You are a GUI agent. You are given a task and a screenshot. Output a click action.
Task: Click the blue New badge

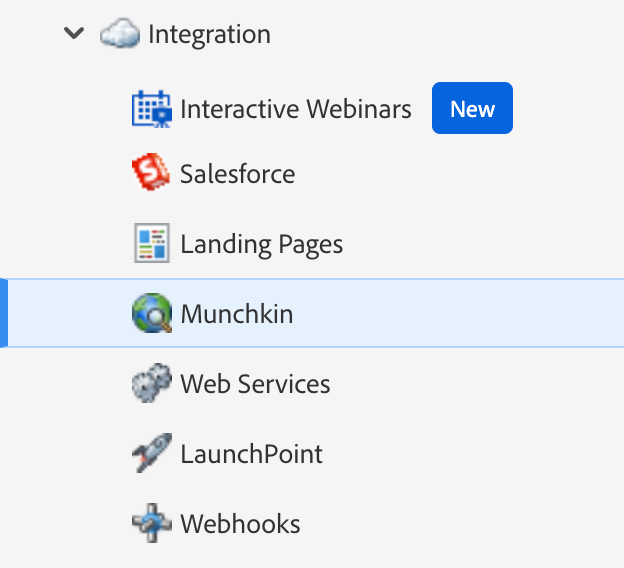pyautogui.click(x=472, y=108)
